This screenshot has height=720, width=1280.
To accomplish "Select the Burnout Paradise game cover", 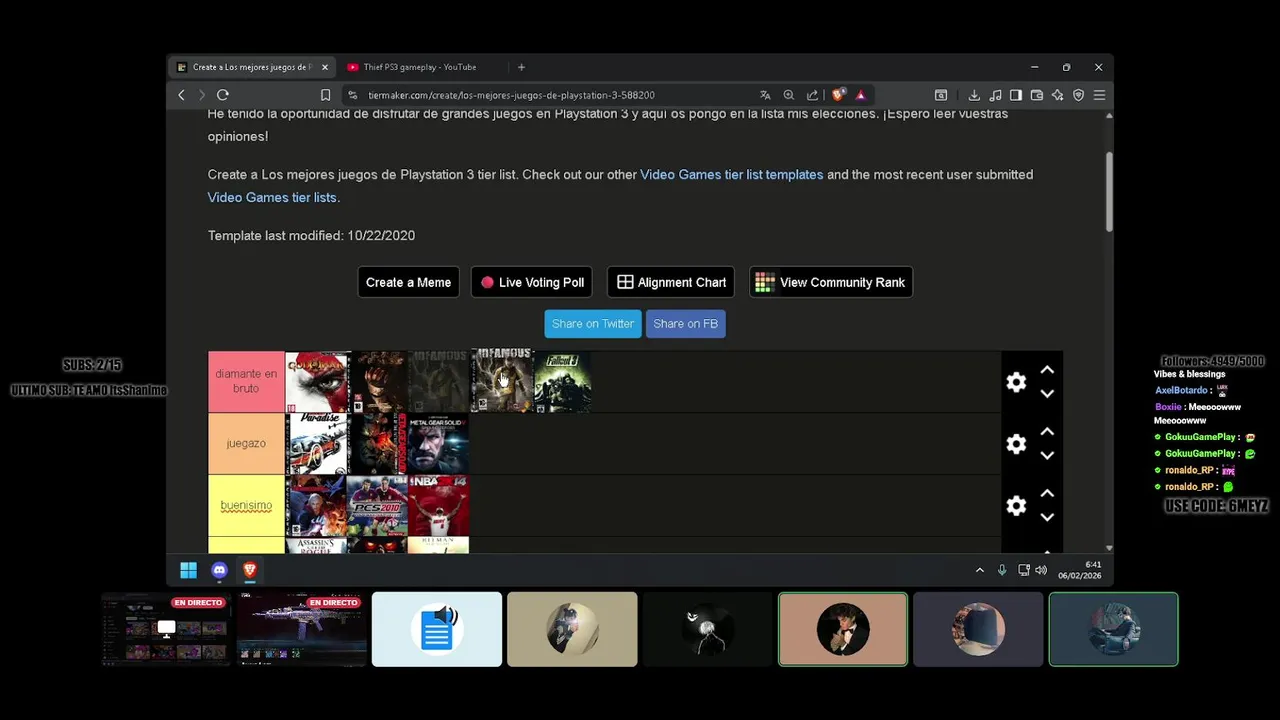I will [x=316, y=443].
